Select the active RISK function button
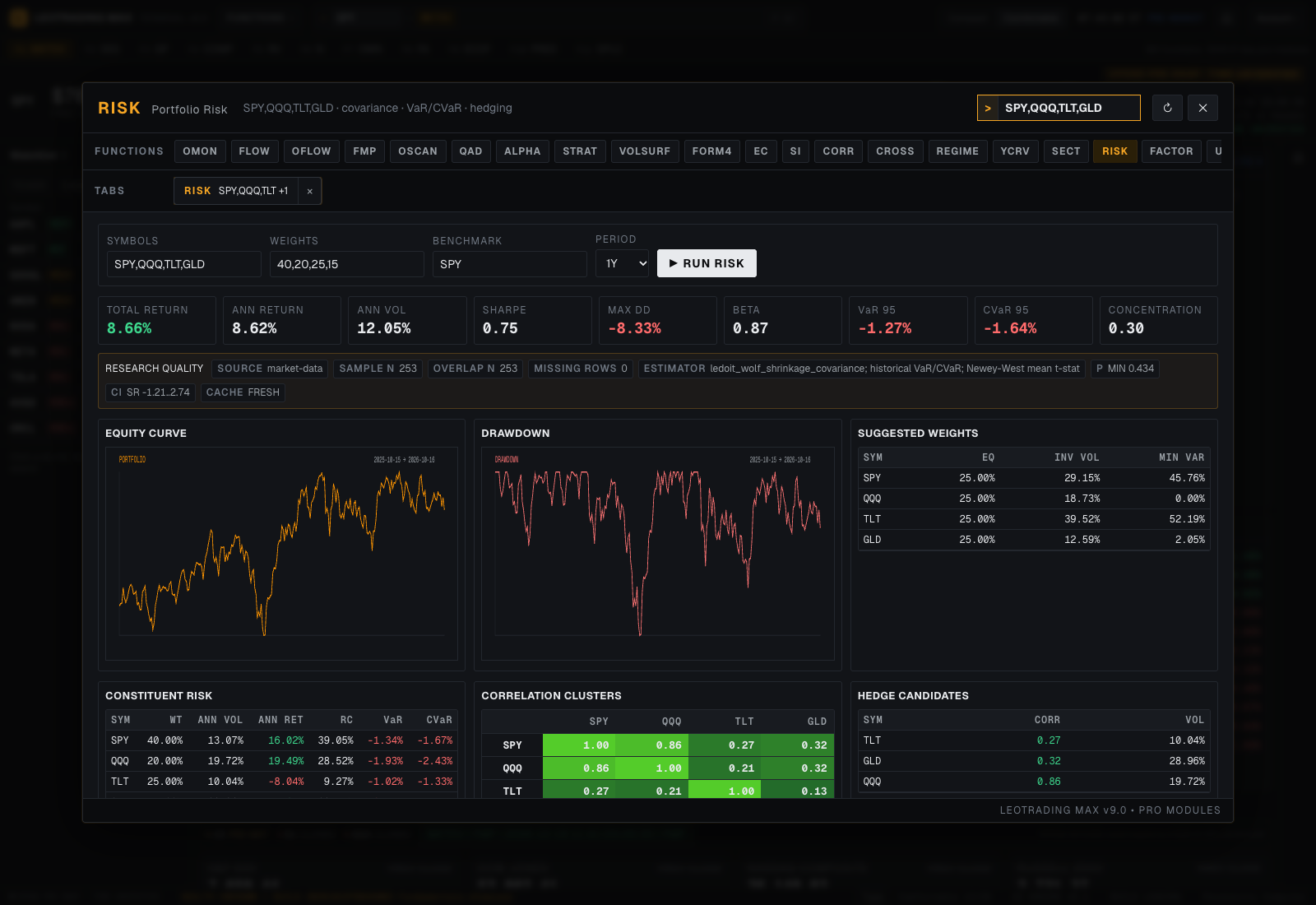Screen dimensions: 1316x905 [x=1115, y=151]
